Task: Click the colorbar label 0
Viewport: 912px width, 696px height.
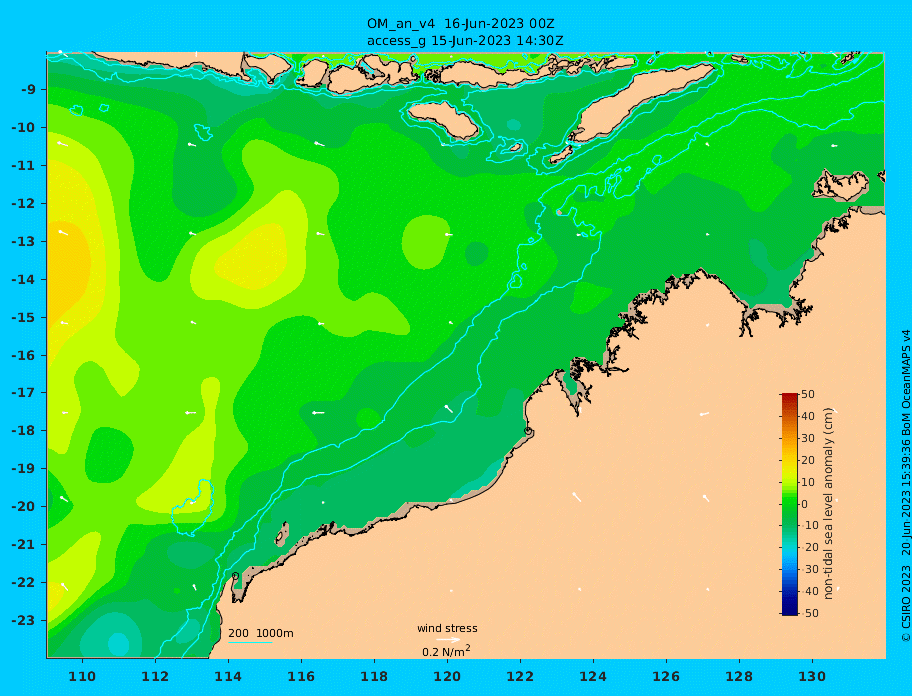Action: point(804,504)
